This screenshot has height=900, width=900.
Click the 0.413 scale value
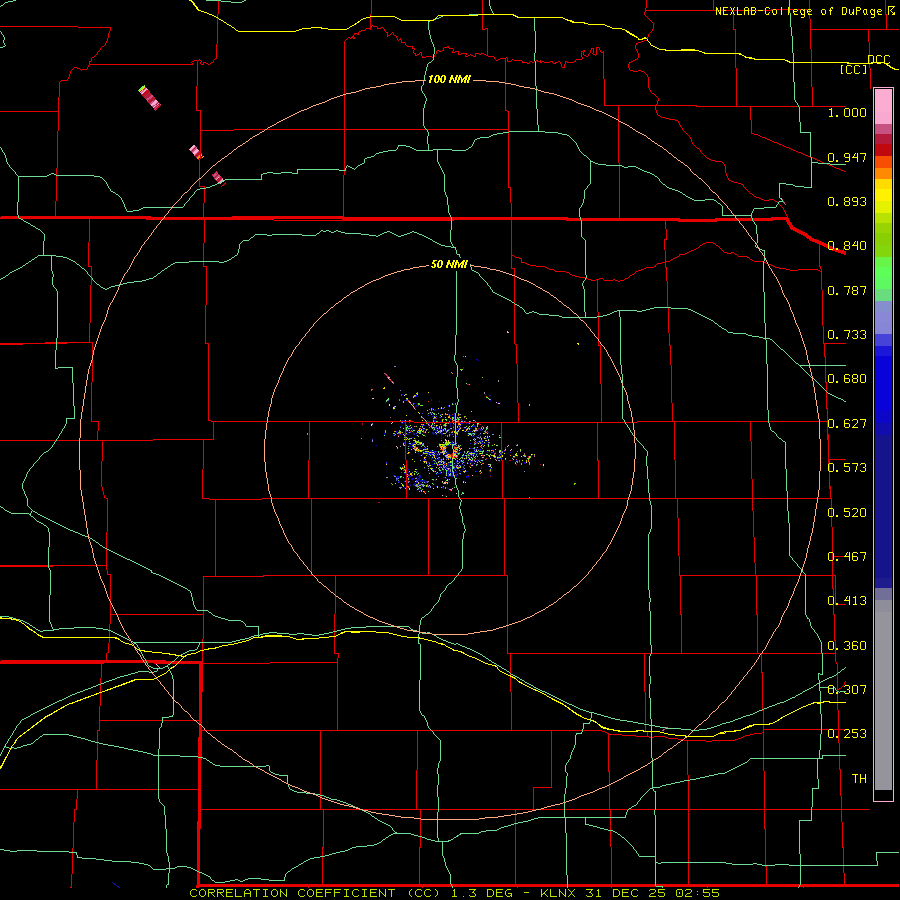point(847,601)
